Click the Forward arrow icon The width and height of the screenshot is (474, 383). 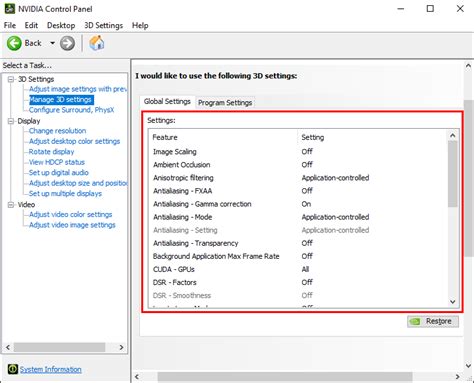point(67,43)
